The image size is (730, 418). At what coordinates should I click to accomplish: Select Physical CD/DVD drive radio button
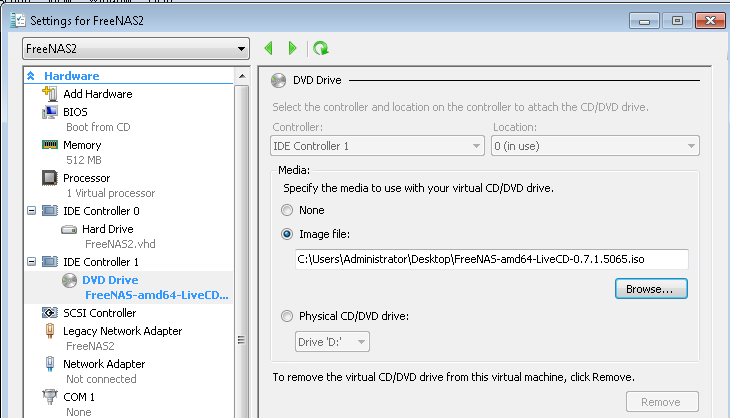(287, 317)
